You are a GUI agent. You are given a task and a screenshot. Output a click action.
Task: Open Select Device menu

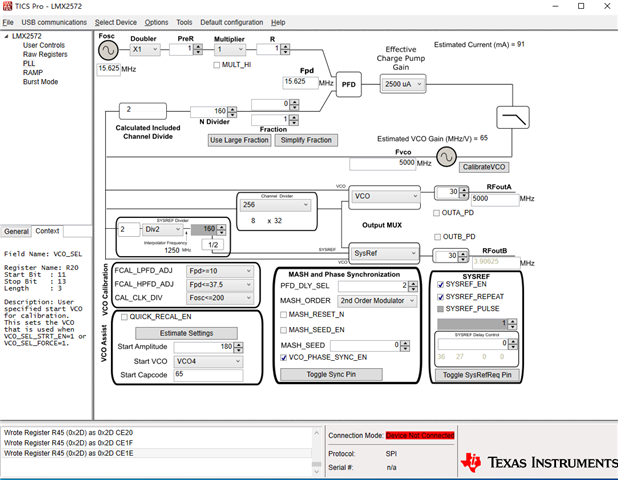click(x=115, y=22)
